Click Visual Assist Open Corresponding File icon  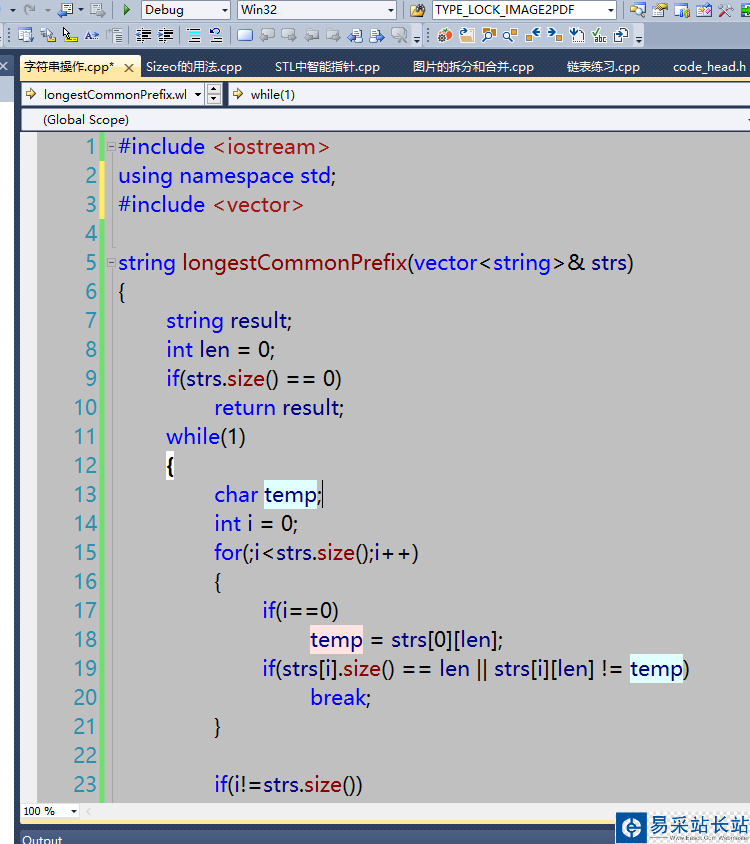click(621, 36)
